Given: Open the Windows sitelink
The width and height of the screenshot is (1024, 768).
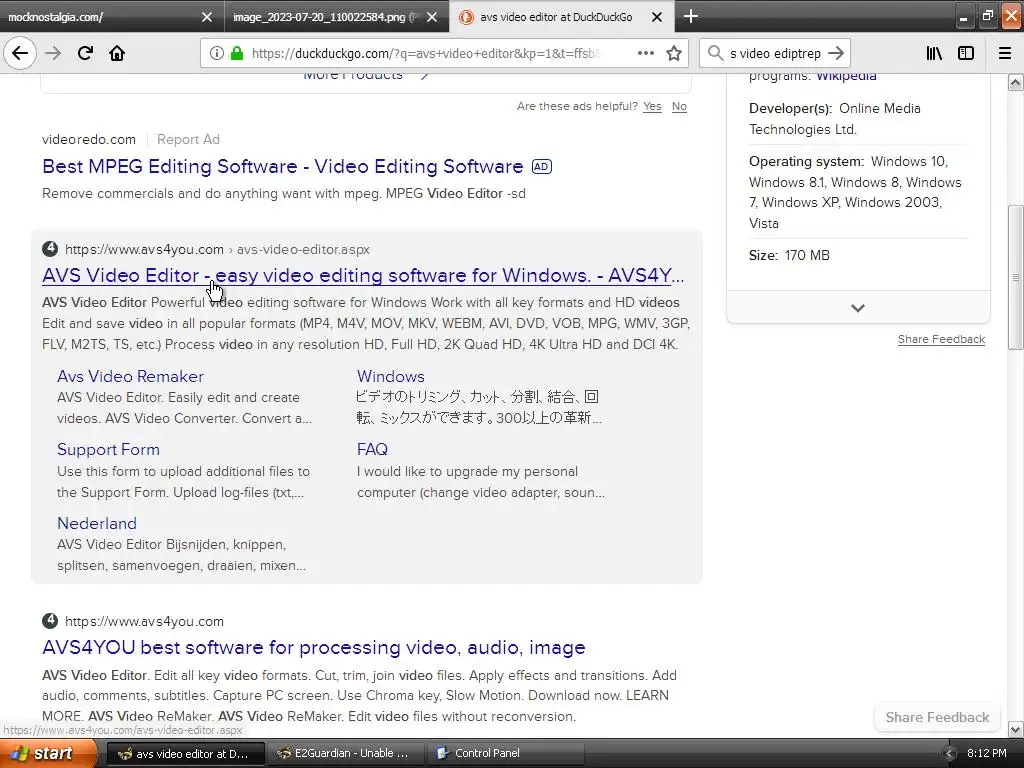Looking at the screenshot, I should (391, 376).
